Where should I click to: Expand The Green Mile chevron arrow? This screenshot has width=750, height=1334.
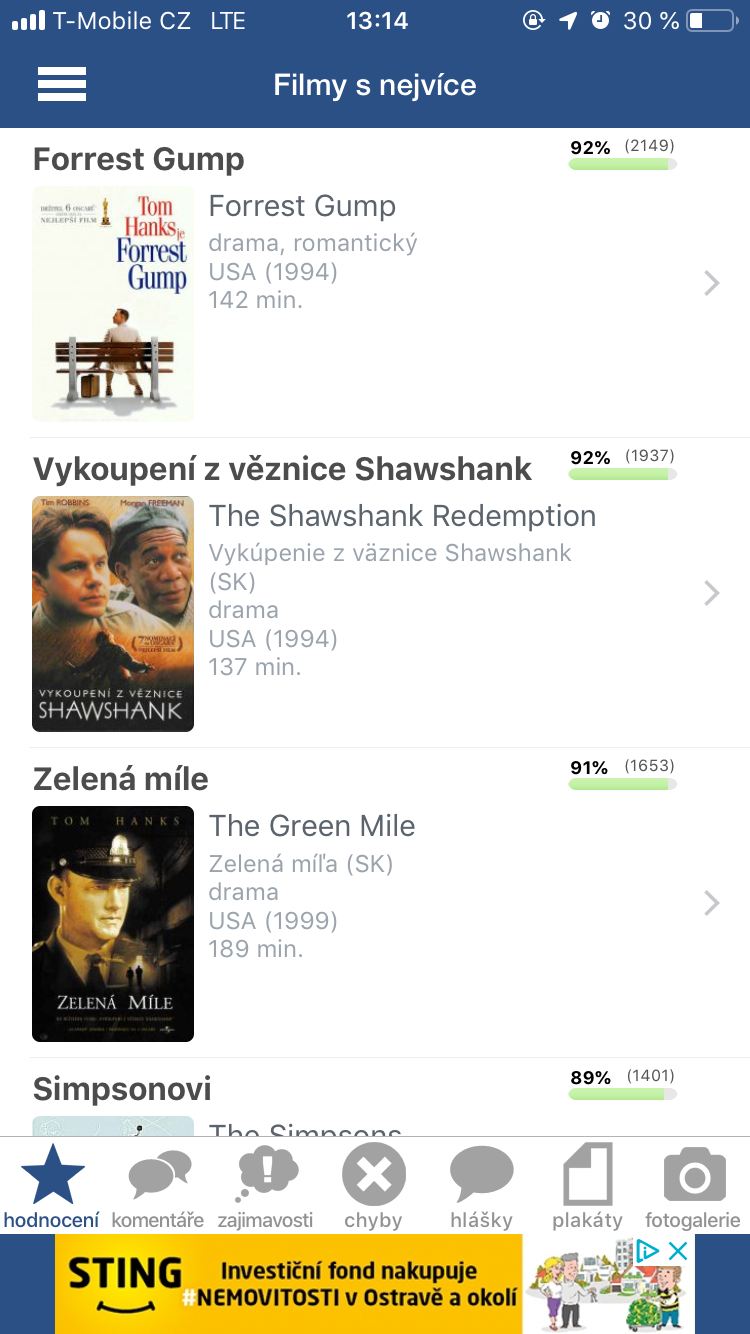pos(712,903)
